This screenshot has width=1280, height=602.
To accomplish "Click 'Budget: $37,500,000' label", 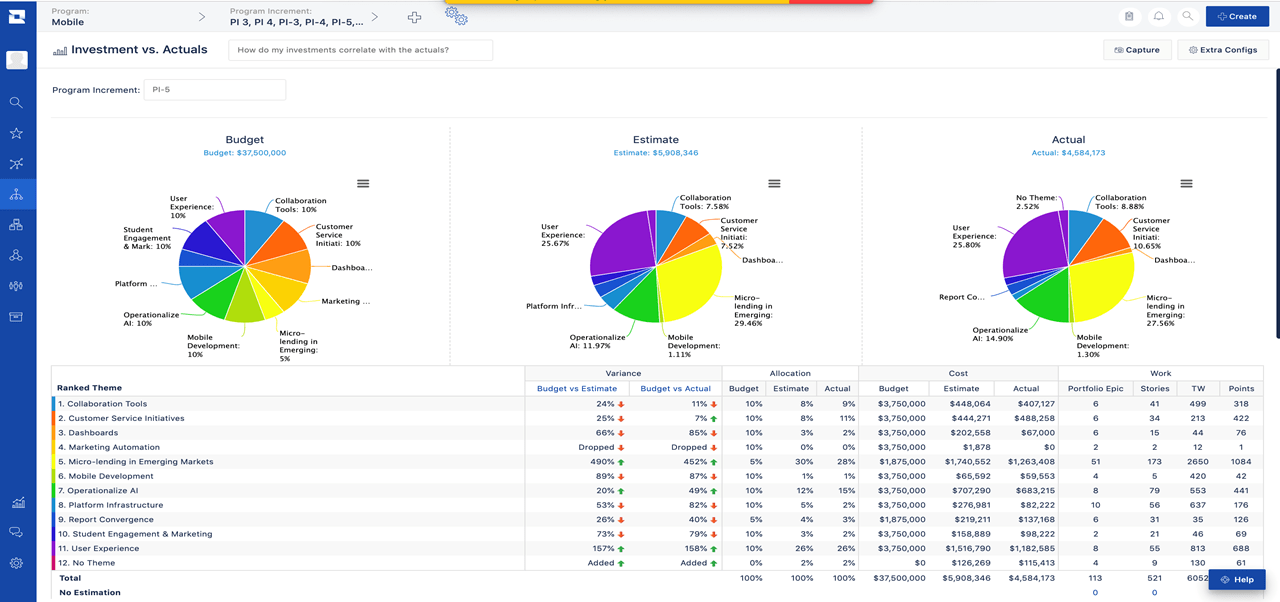I will coord(245,153).
